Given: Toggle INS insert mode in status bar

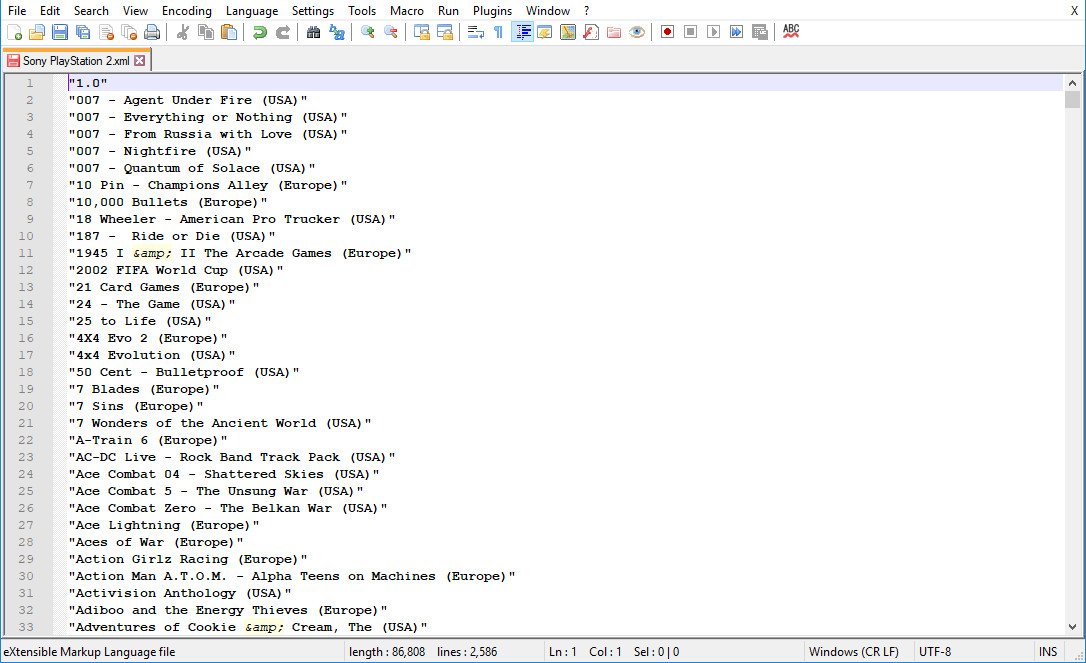Looking at the screenshot, I should [x=1048, y=652].
